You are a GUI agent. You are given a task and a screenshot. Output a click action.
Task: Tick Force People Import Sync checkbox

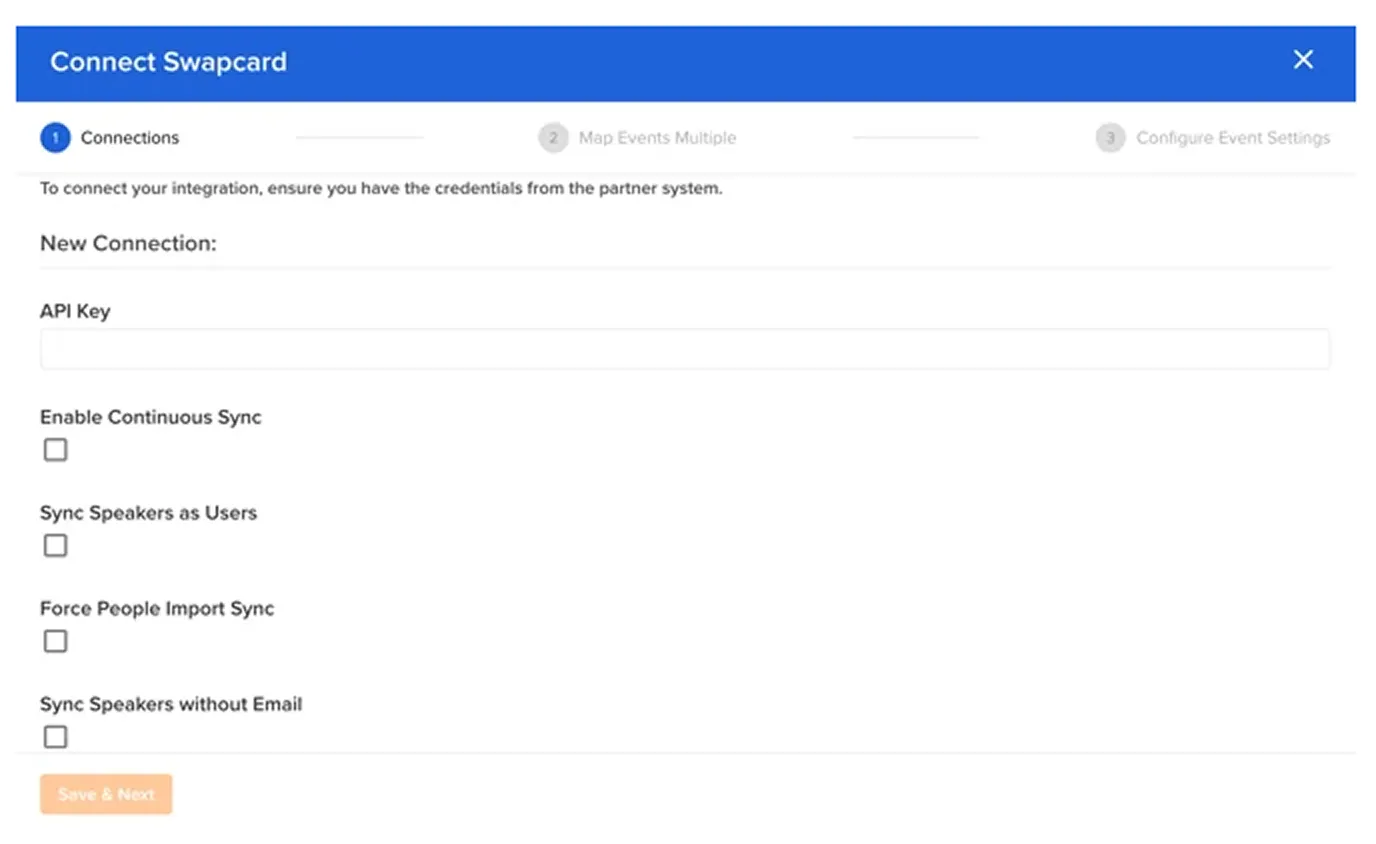coord(56,641)
